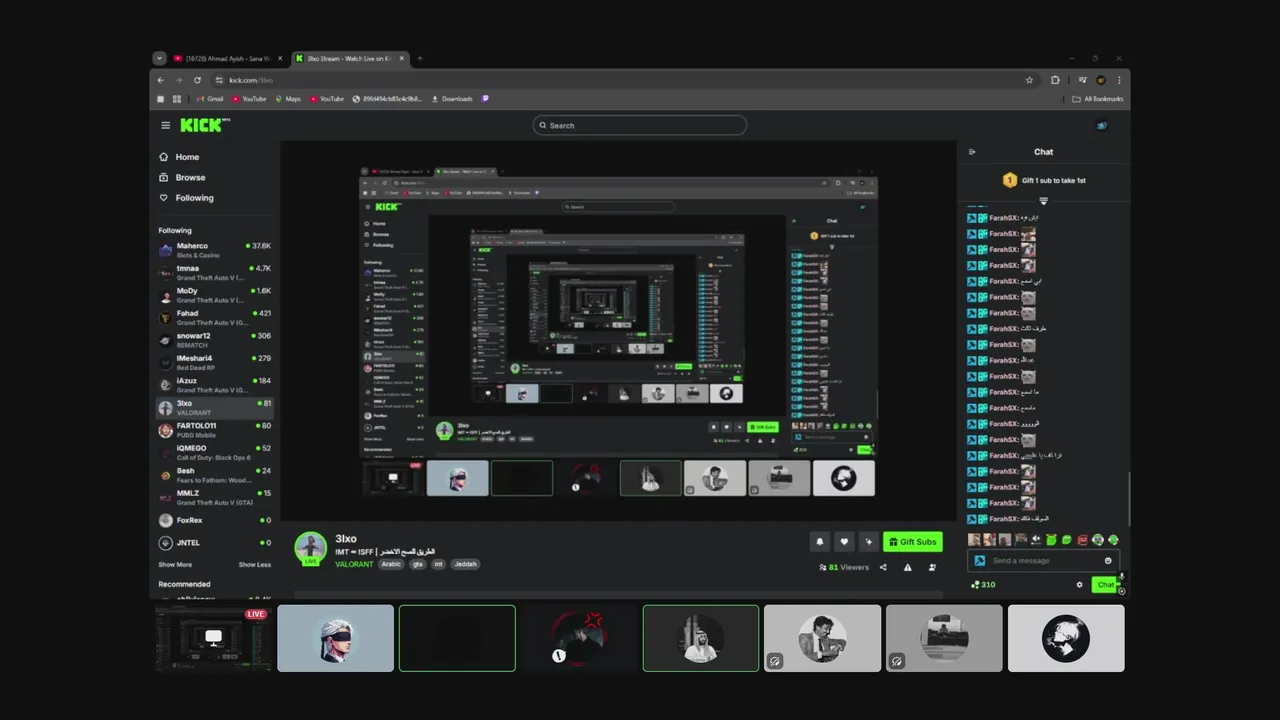Open the iAzuz channel in Following
1280x720 pixels.
click(x=214, y=385)
